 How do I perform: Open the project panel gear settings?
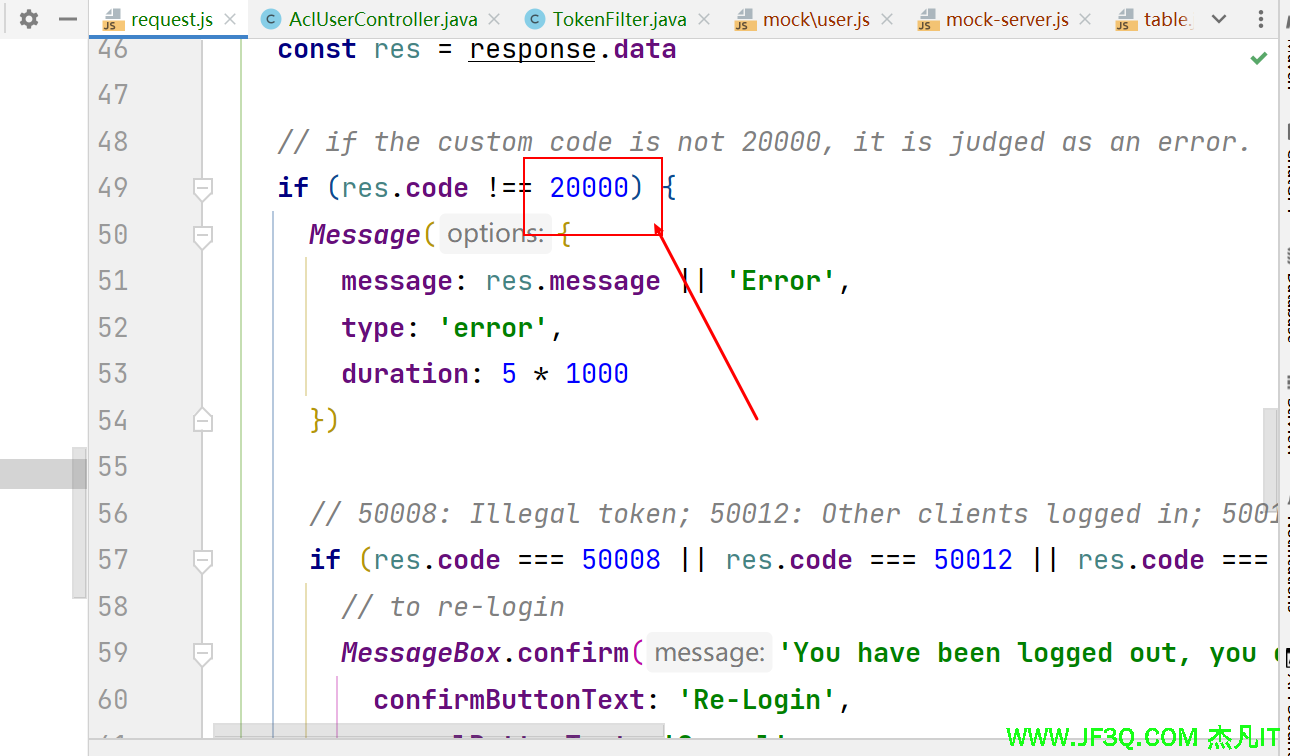[29, 19]
